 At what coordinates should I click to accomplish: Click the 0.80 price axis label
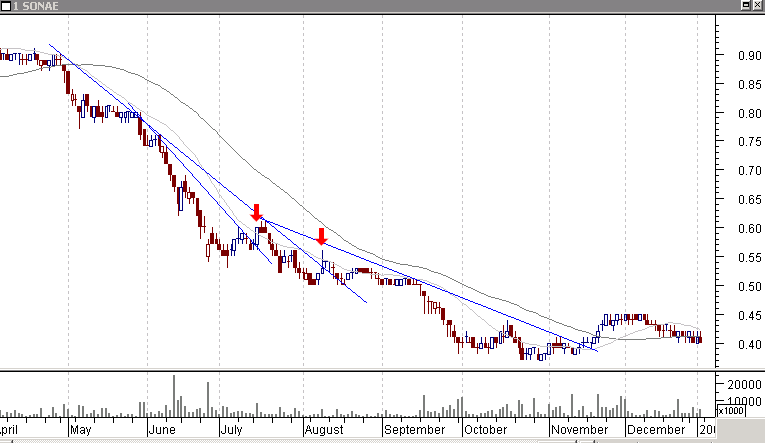pyautogui.click(x=749, y=114)
